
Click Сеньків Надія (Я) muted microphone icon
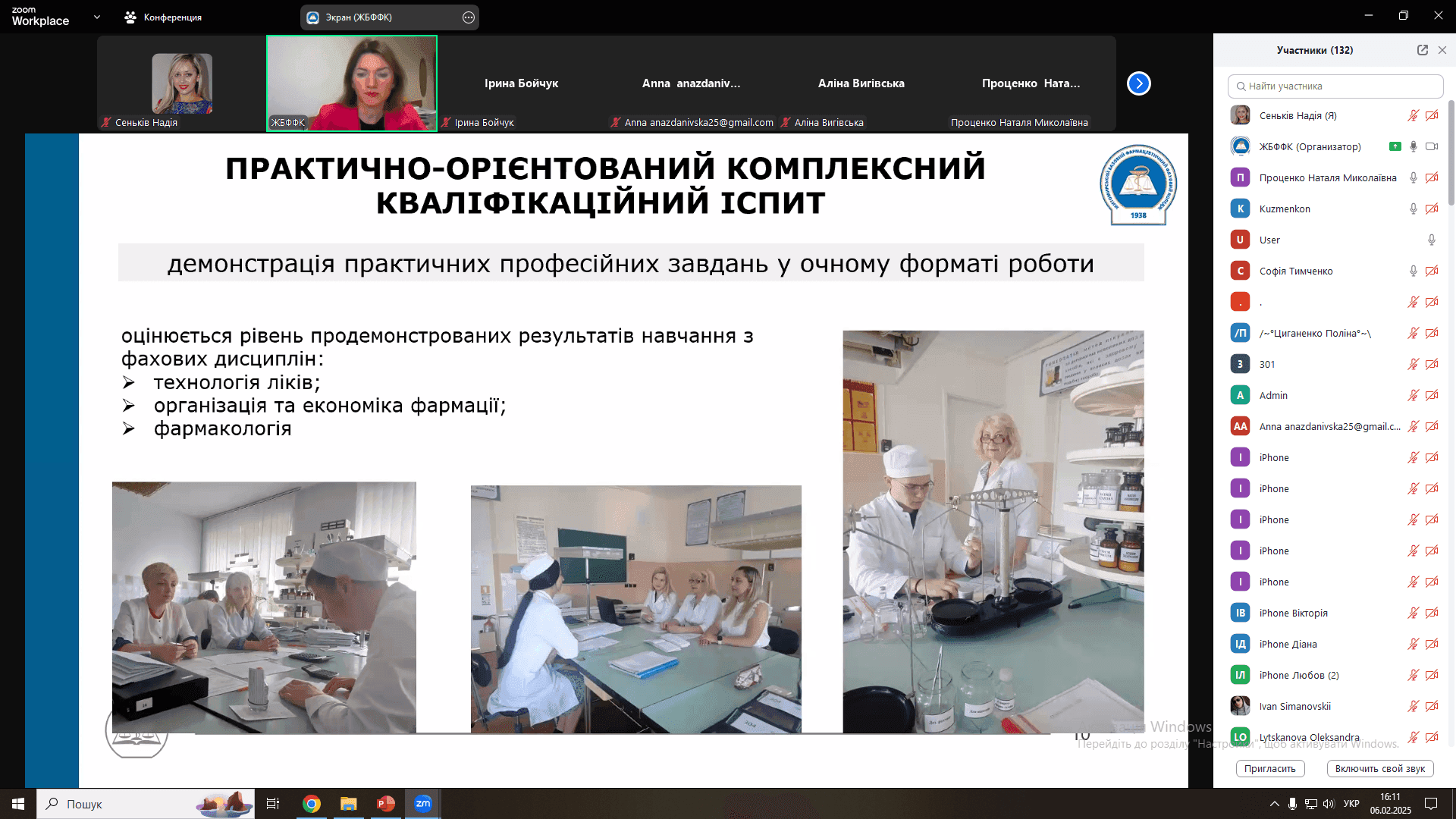(x=1414, y=115)
